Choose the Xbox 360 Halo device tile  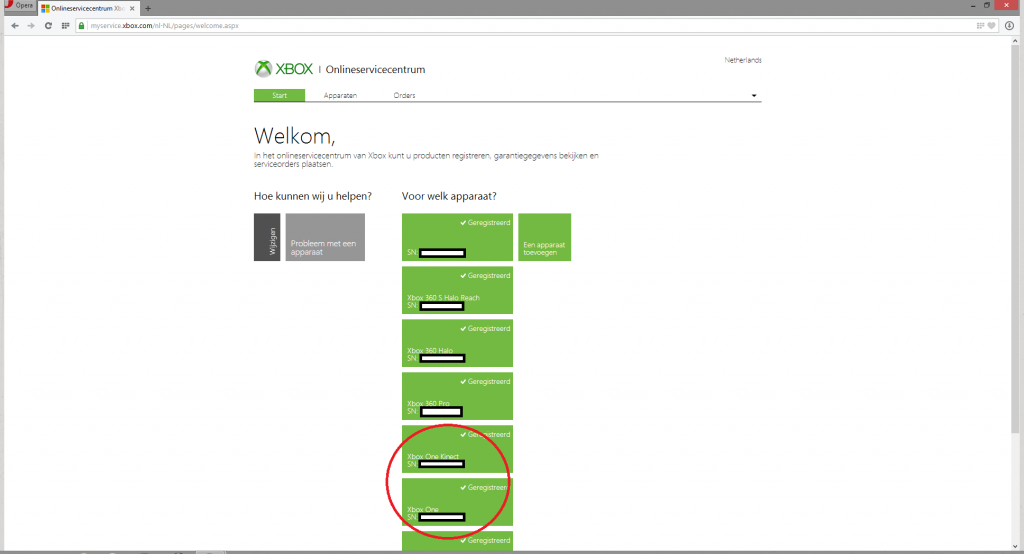click(457, 343)
